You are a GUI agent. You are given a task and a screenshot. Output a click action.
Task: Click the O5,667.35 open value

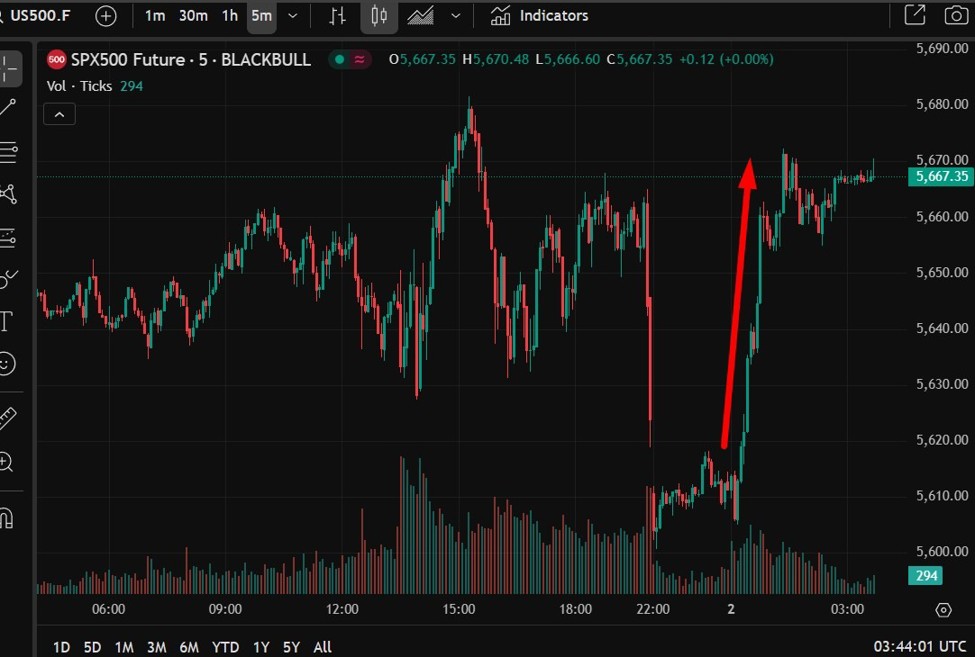tap(422, 60)
